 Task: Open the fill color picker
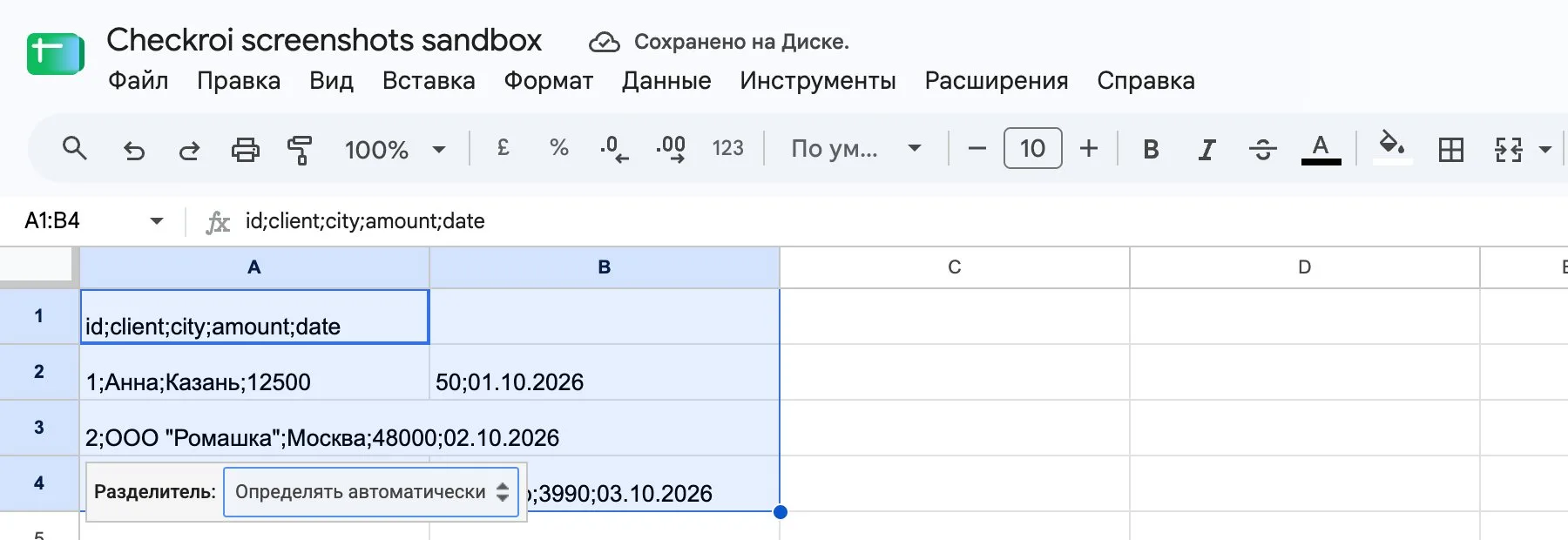(x=1392, y=145)
